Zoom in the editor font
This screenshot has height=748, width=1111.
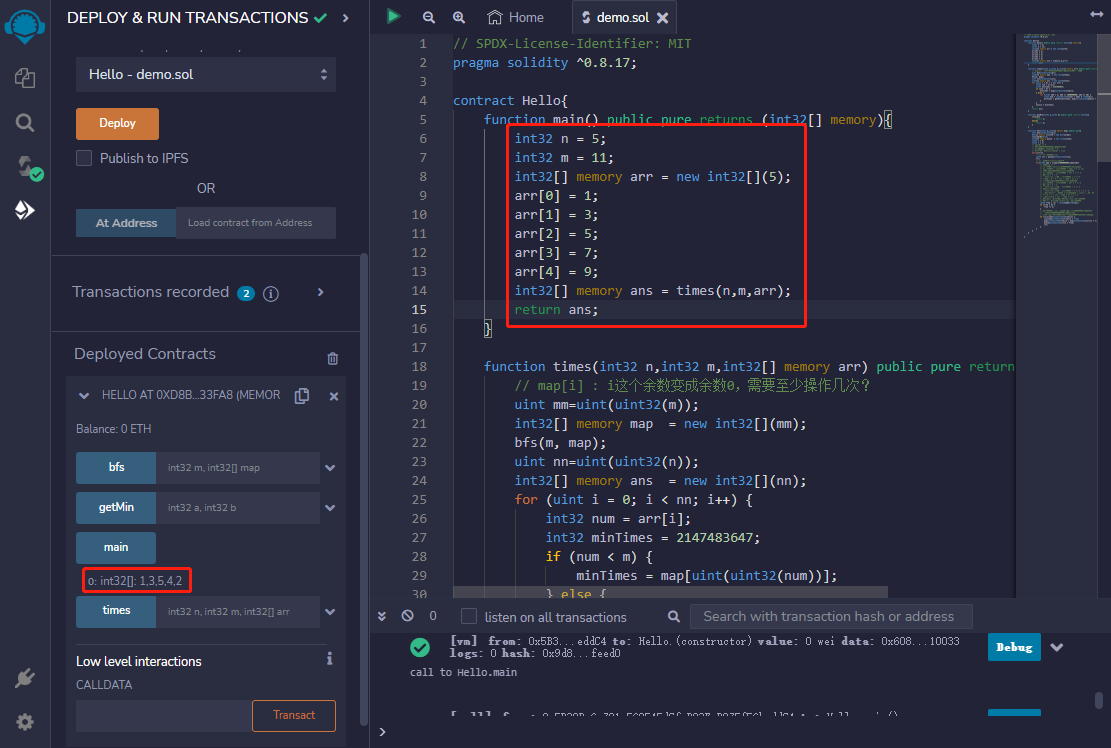(459, 17)
